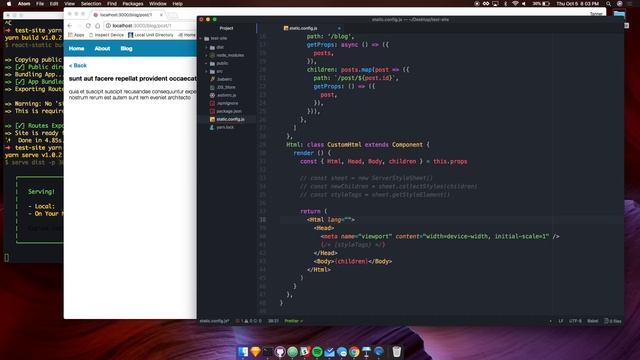The height and width of the screenshot is (360, 640).
Task: Open Keynote from the dock
Action: (366, 351)
